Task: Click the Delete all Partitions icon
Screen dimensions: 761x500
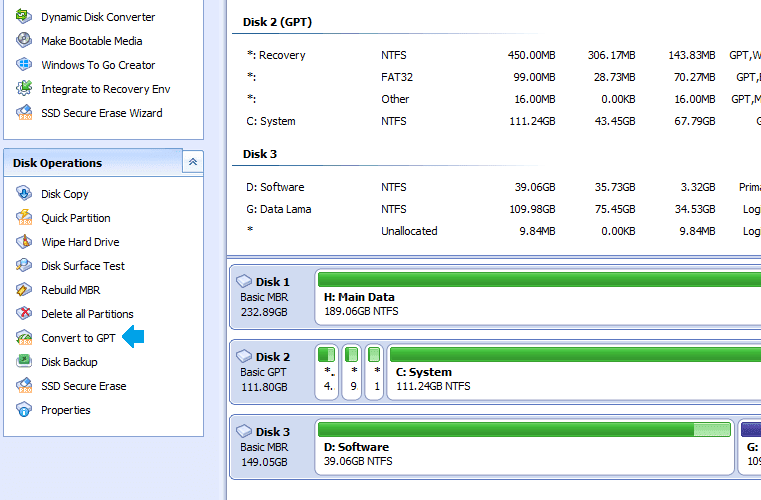Action: pos(24,314)
